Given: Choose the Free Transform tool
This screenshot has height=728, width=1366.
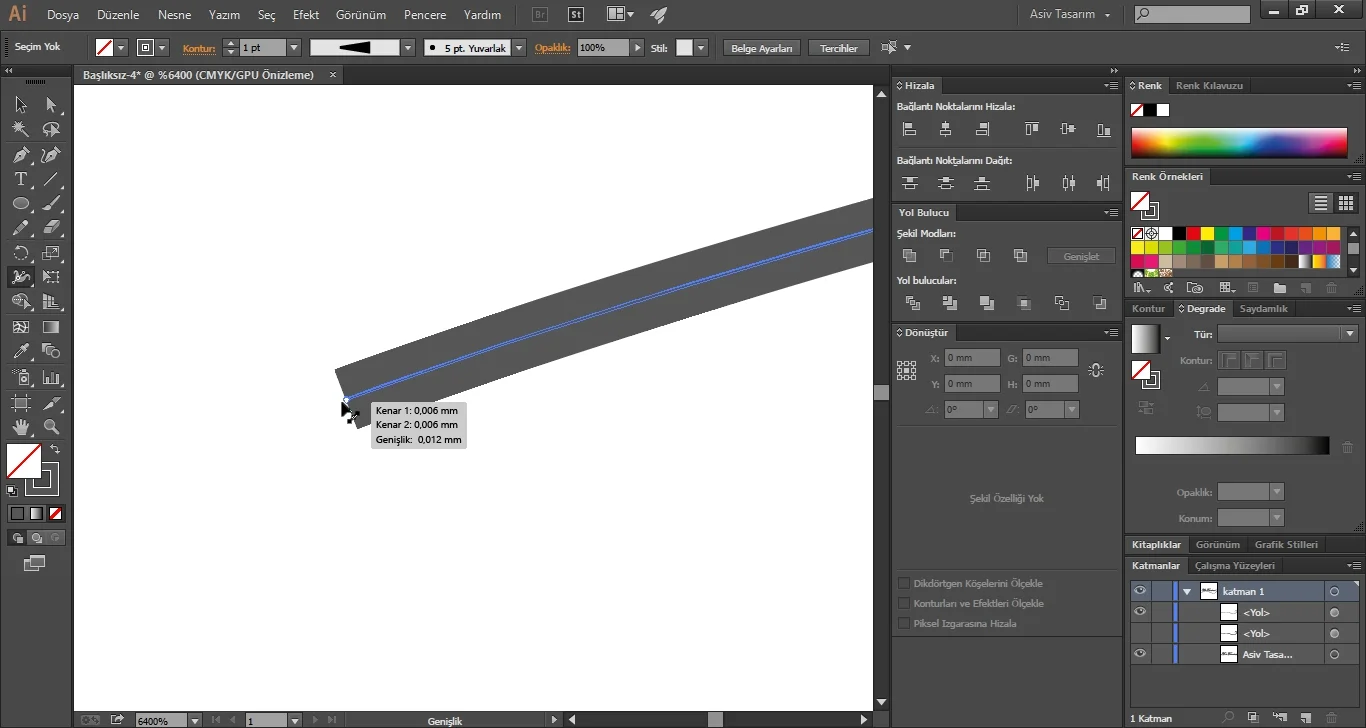Looking at the screenshot, I should click(x=51, y=277).
